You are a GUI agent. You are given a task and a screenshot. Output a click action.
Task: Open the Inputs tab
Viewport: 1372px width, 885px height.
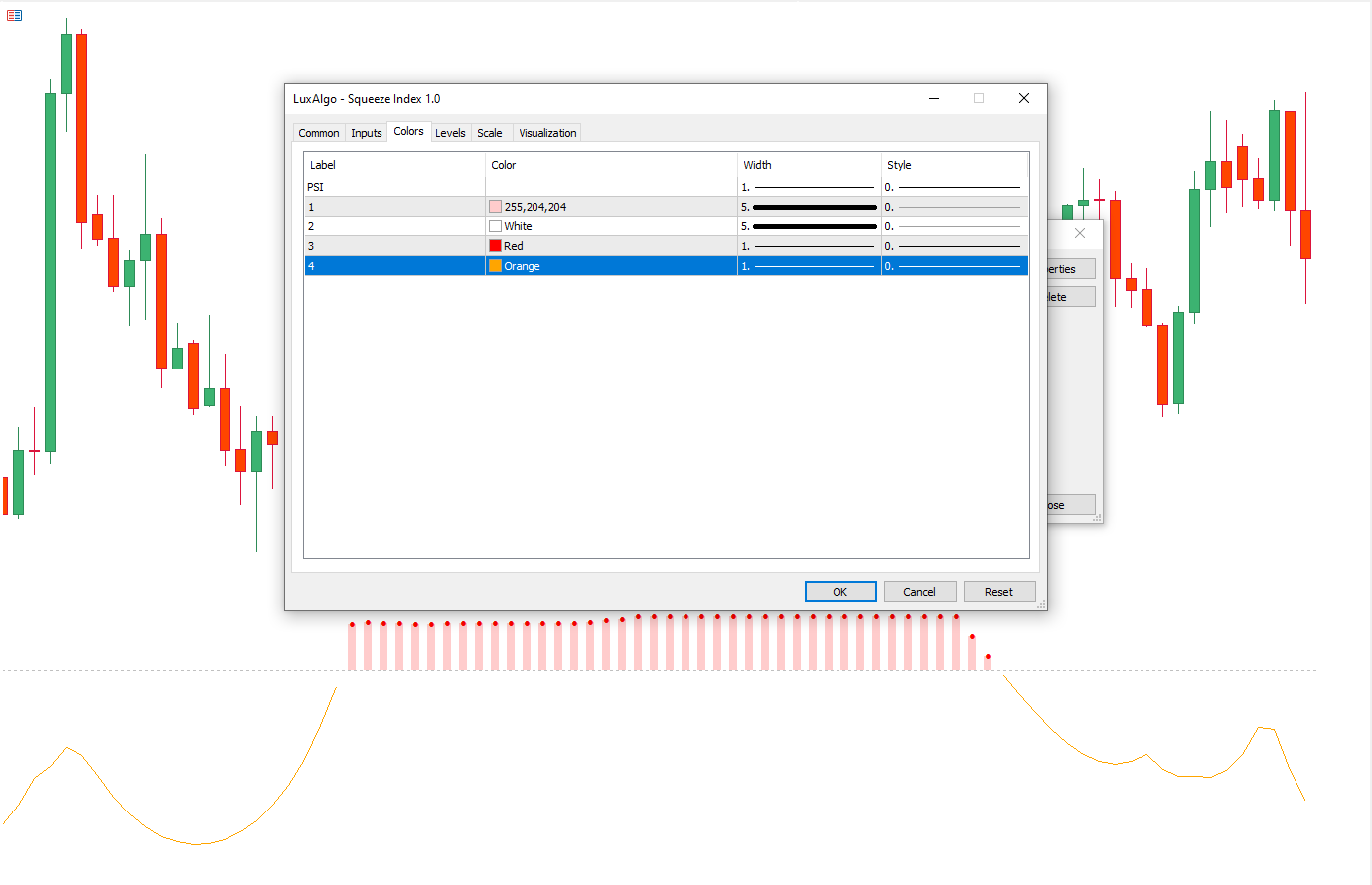[x=367, y=133]
